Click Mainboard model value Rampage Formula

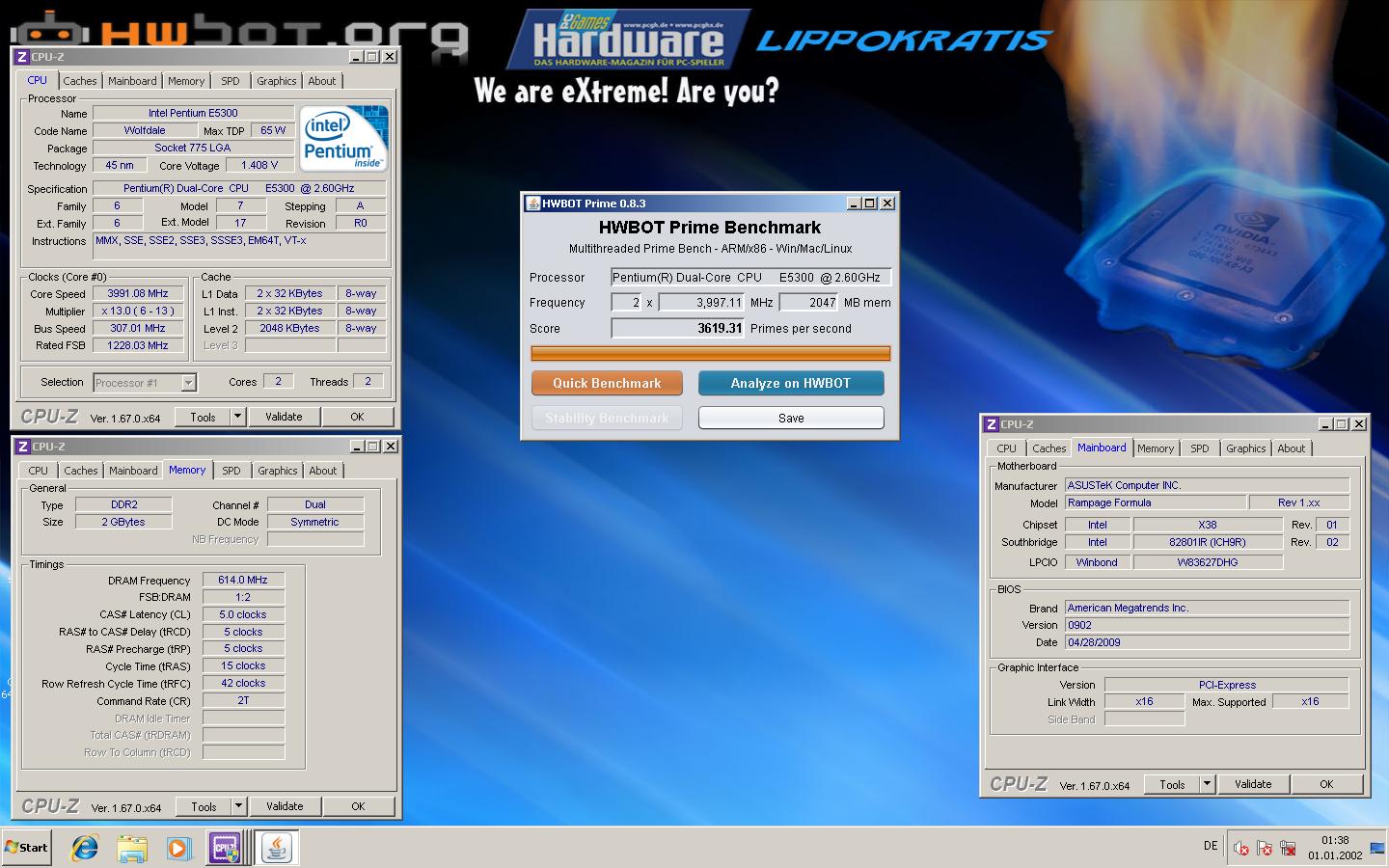[x=1155, y=502]
